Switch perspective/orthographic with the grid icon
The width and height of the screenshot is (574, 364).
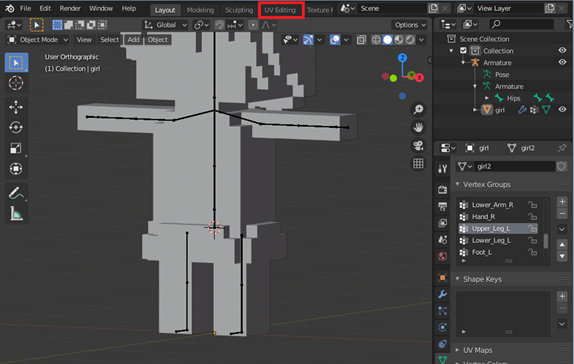tap(418, 163)
